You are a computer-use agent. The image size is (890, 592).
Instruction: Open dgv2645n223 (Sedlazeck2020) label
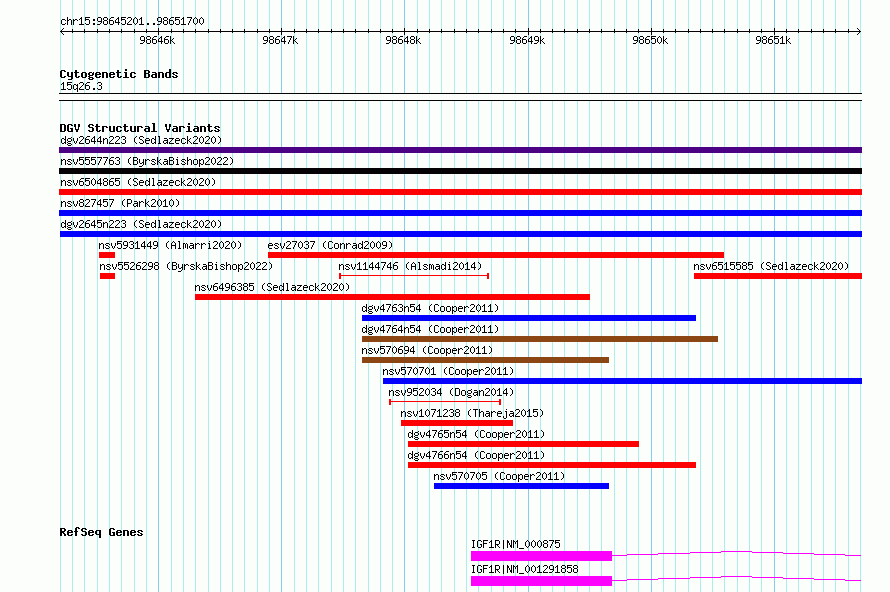coord(141,224)
